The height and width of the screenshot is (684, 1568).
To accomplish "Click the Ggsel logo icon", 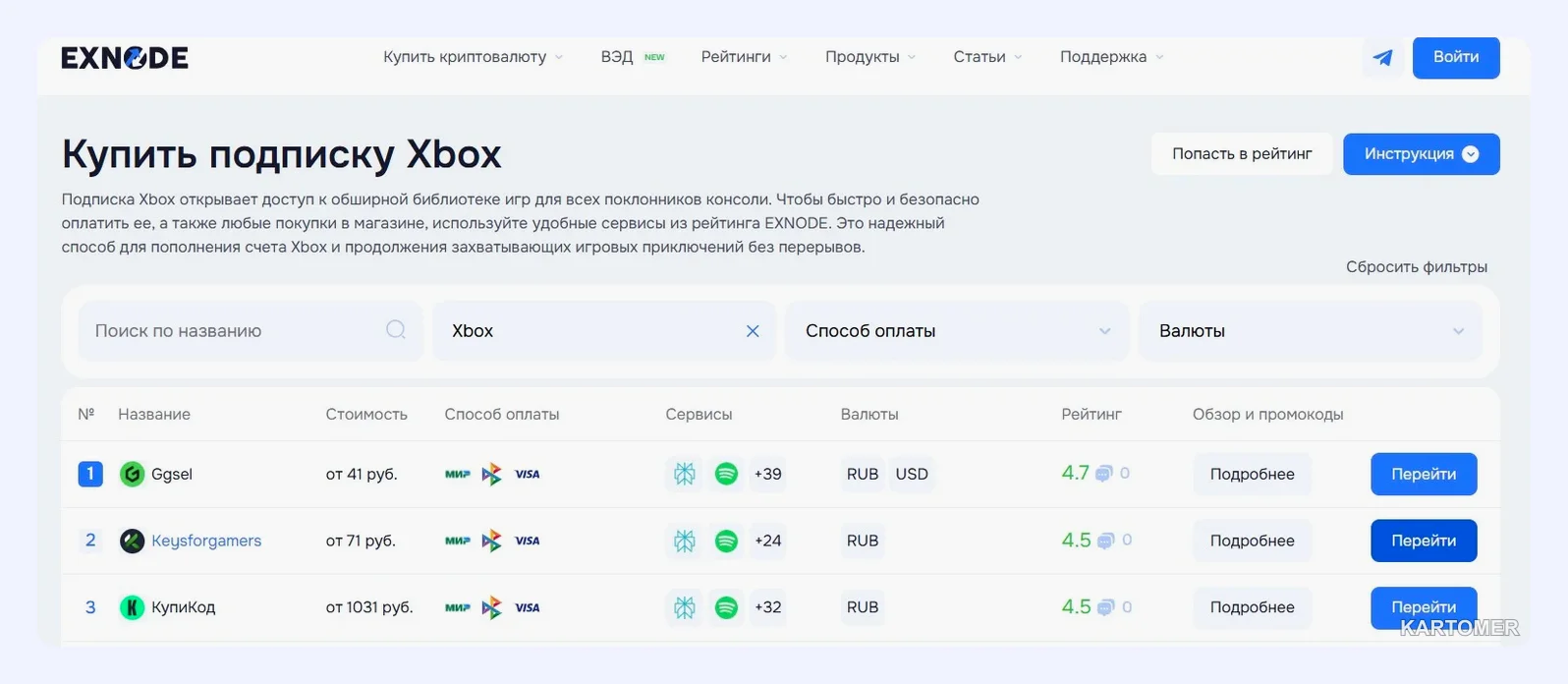I will click(x=132, y=474).
